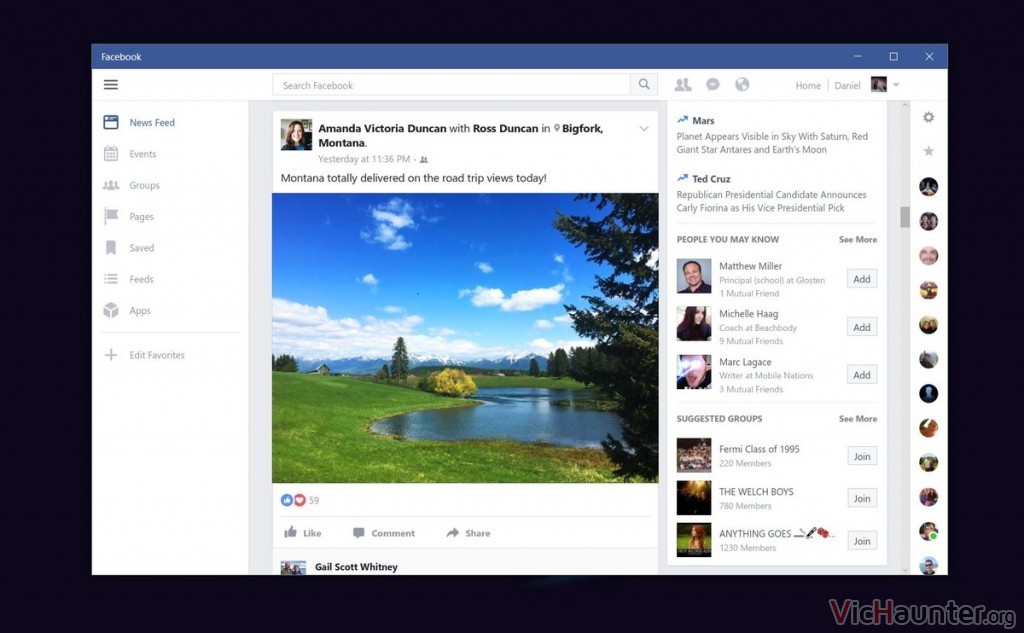Click the blue like reaction icon
This screenshot has width=1024, height=633.
[287, 500]
